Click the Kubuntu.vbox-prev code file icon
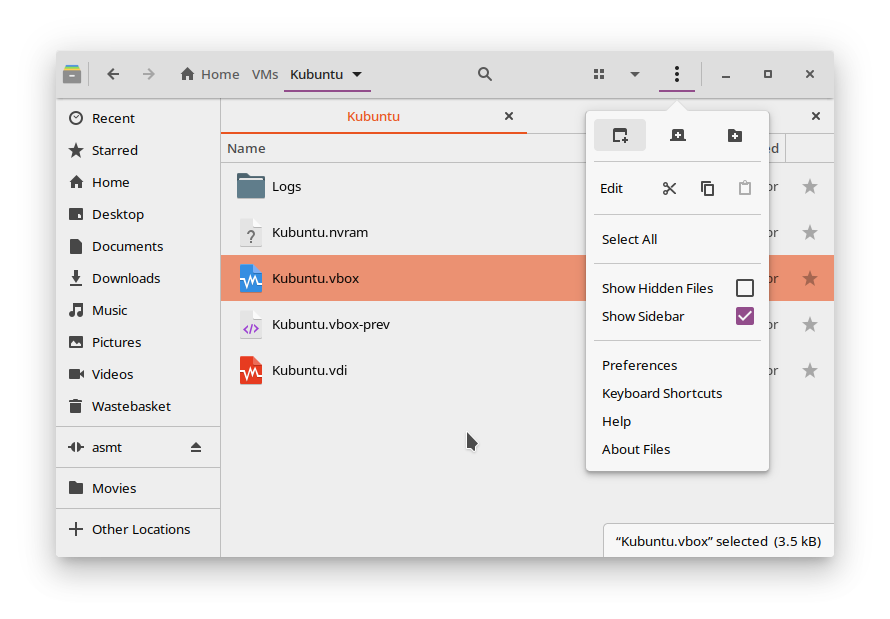 251,325
